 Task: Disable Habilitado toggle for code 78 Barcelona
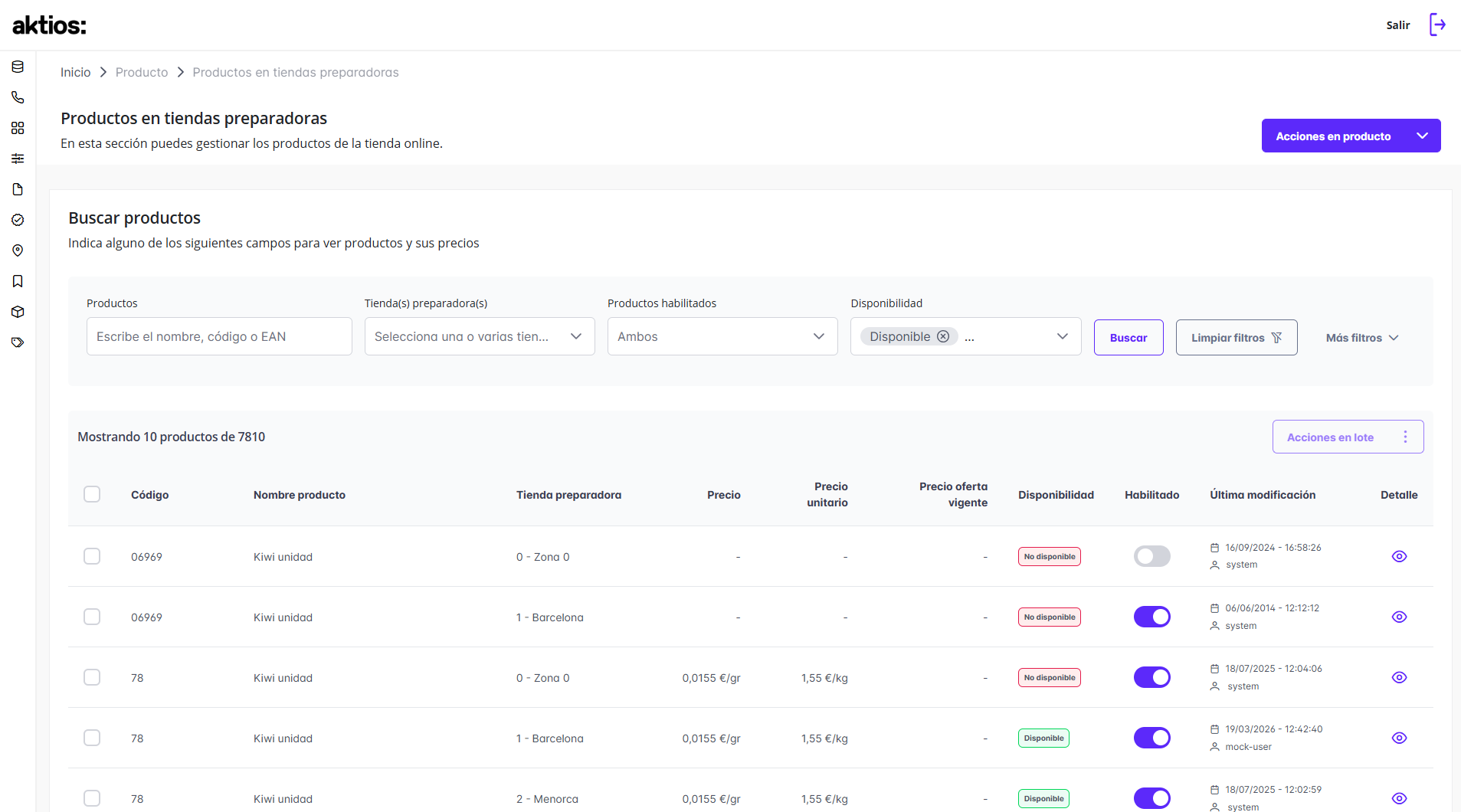(x=1151, y=738)
